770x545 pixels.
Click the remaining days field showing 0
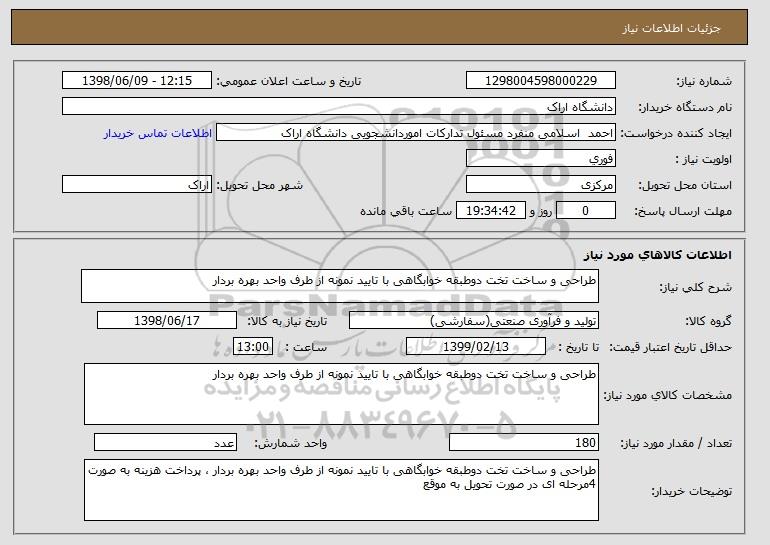pyautogui.click(x=585, y=211)
